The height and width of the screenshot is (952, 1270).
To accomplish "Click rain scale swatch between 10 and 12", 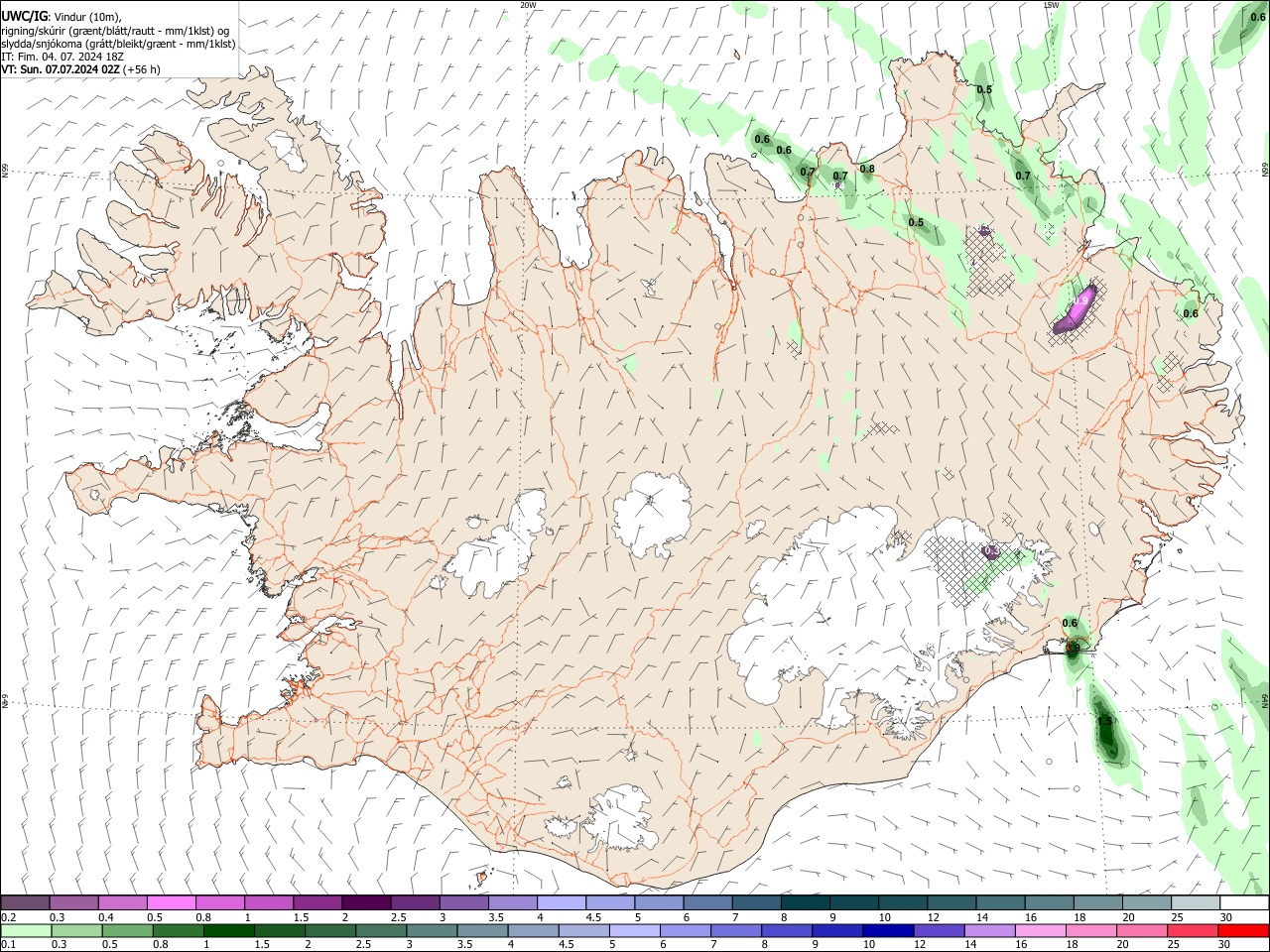I will (888, 931).
